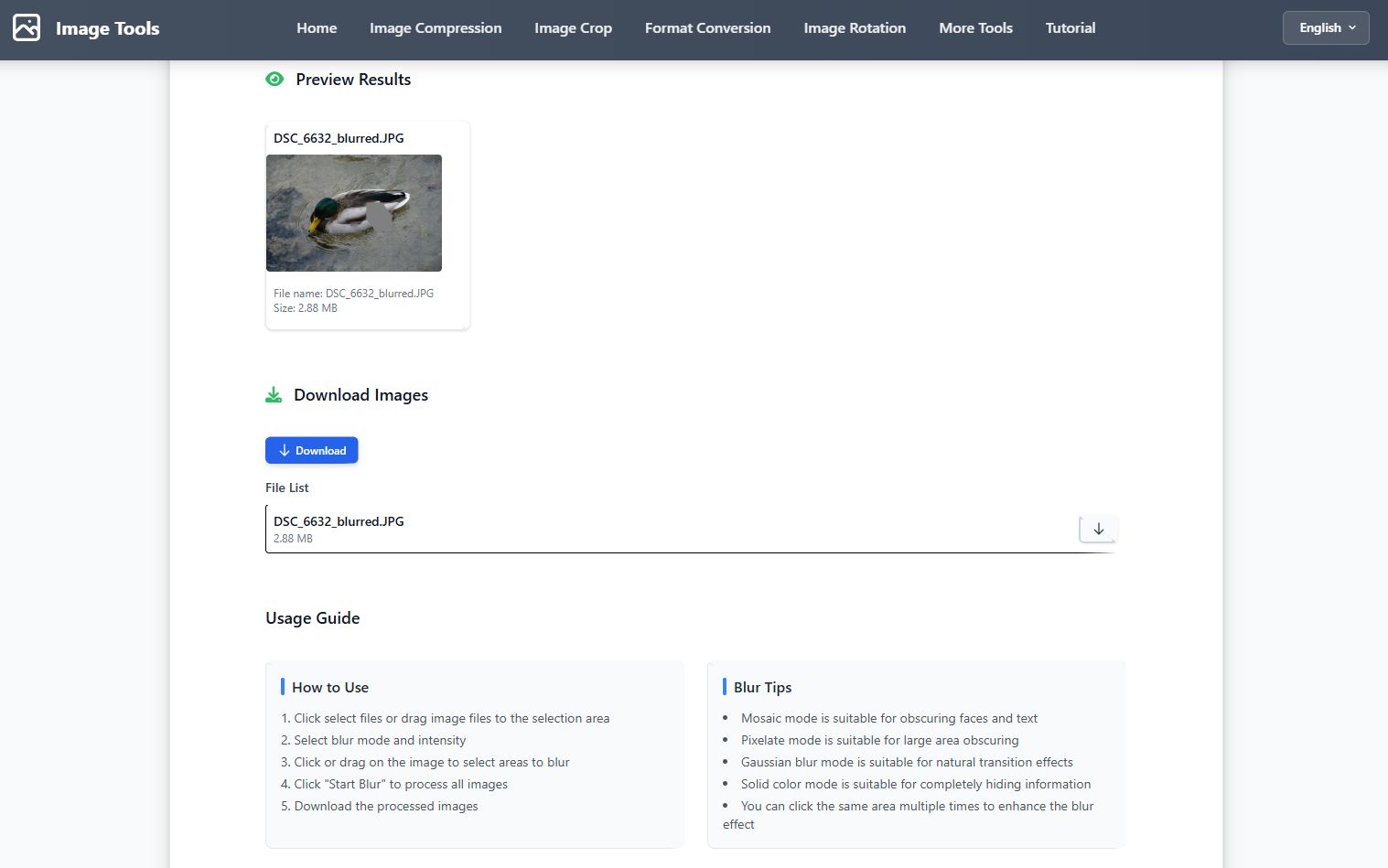
Task: Click the Preview Results heading
Action: tap(353, 80)
